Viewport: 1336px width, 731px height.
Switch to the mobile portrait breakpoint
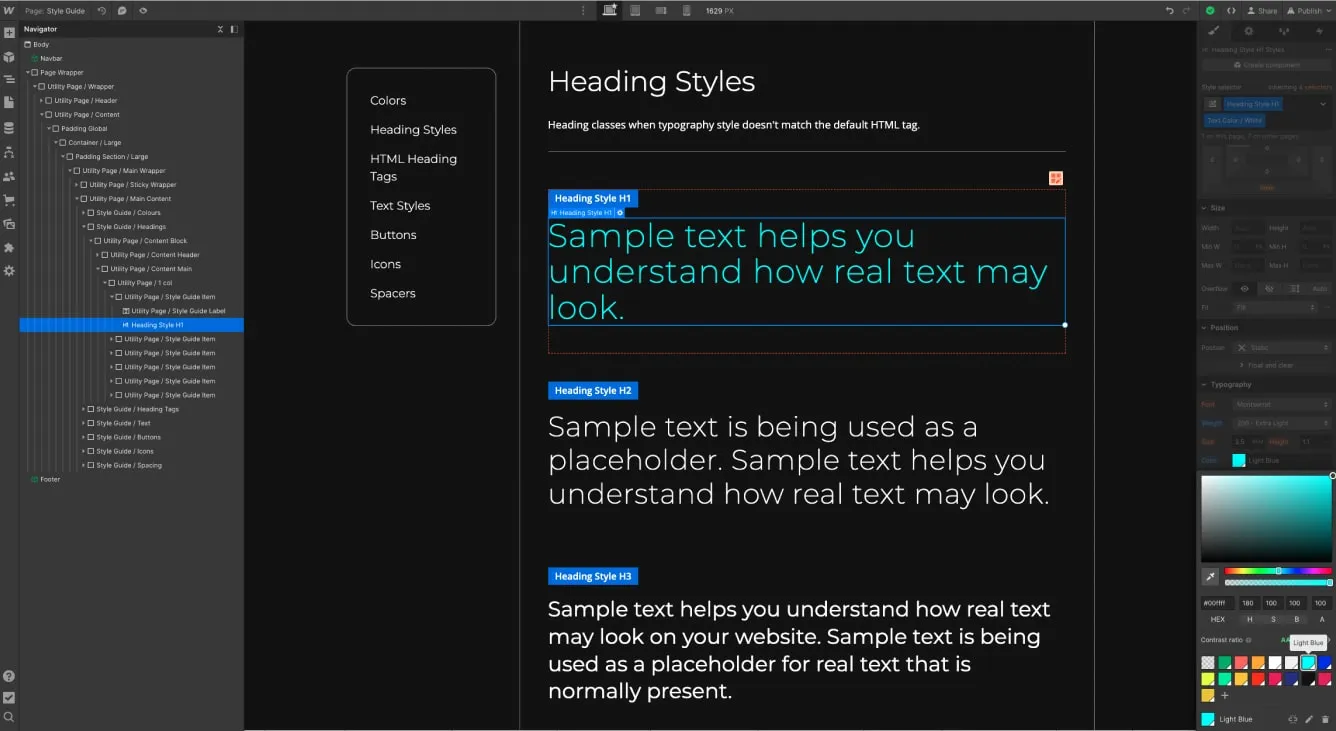[x=687, y=10]
